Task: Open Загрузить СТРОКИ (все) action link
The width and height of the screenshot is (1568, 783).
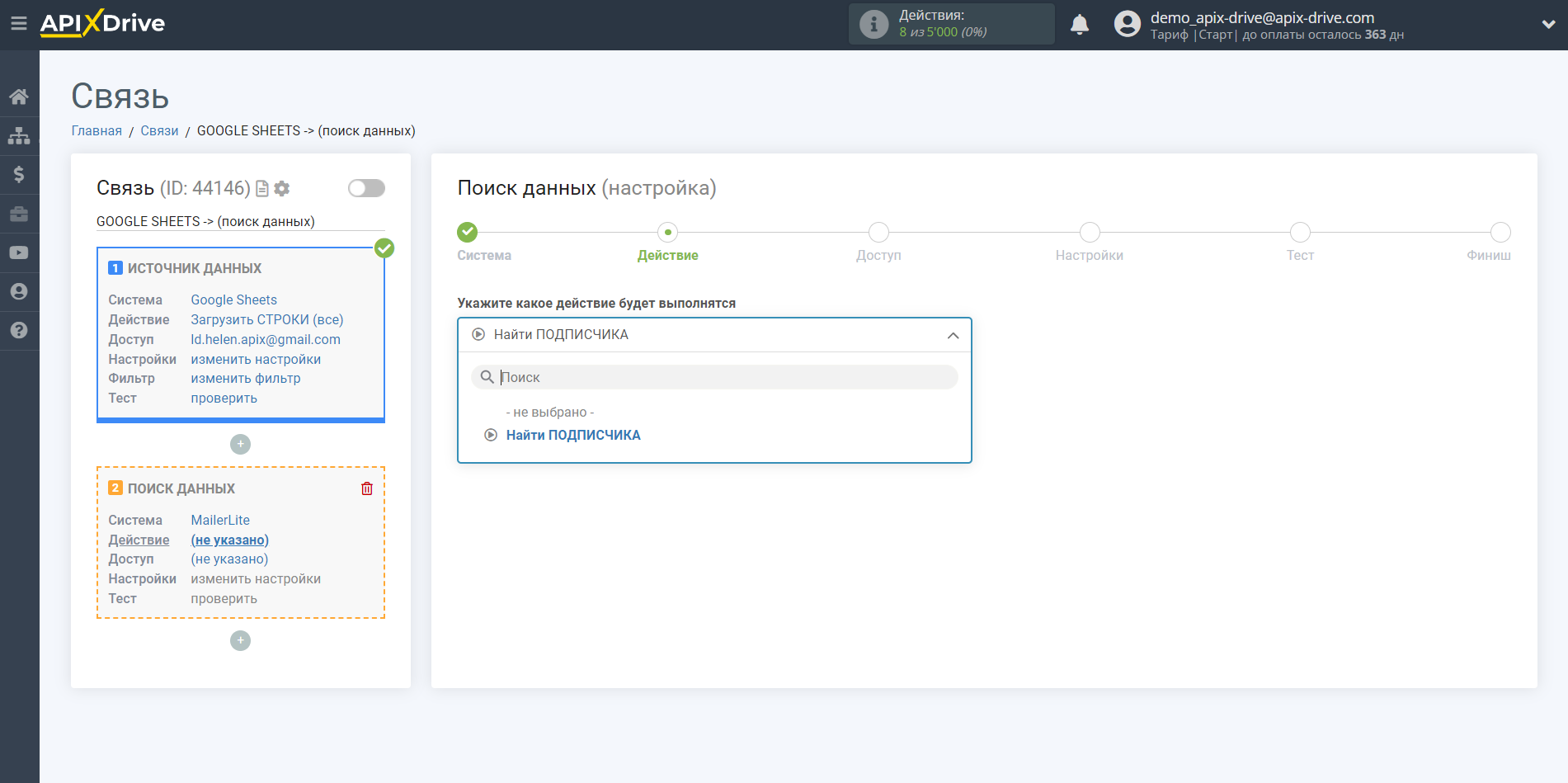Action: [x=267, y=319]
